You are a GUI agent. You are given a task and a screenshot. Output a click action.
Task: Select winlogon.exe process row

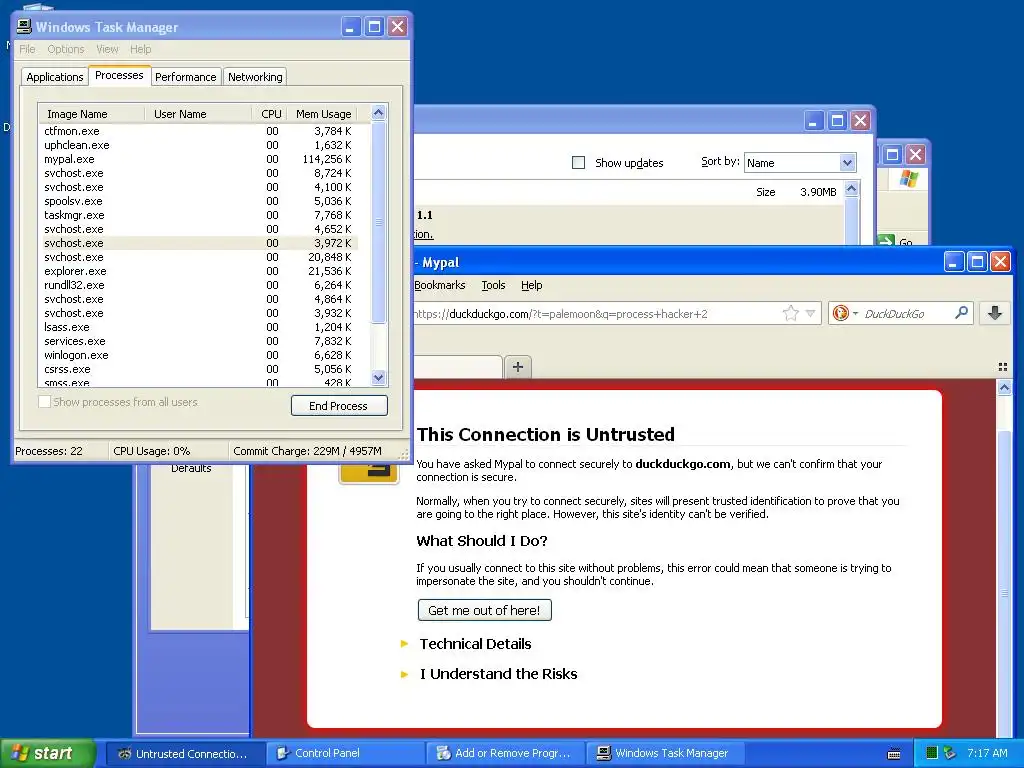[x=198, y=355]
